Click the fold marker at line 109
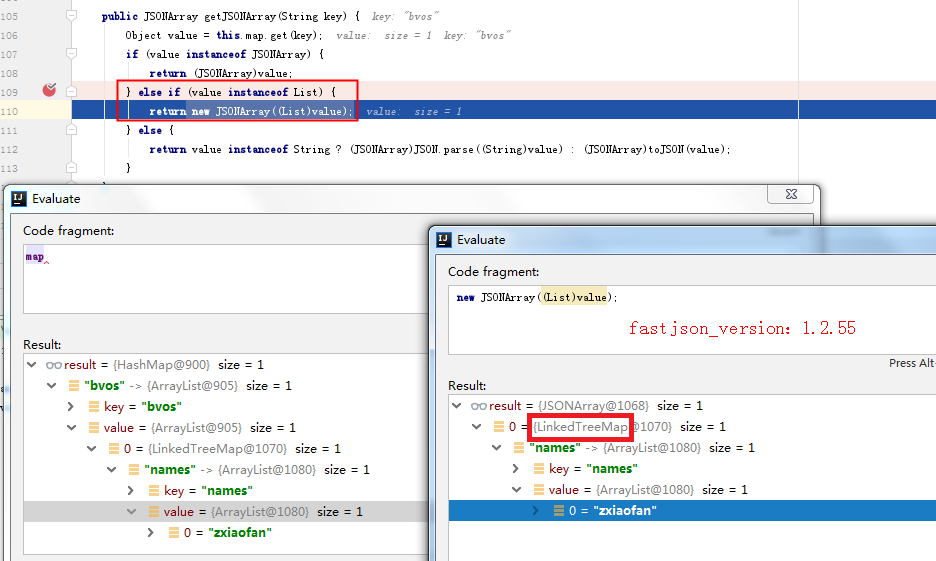Image resolution: width=936 pixels, height=561 pixels. click(x=71, y=92)
